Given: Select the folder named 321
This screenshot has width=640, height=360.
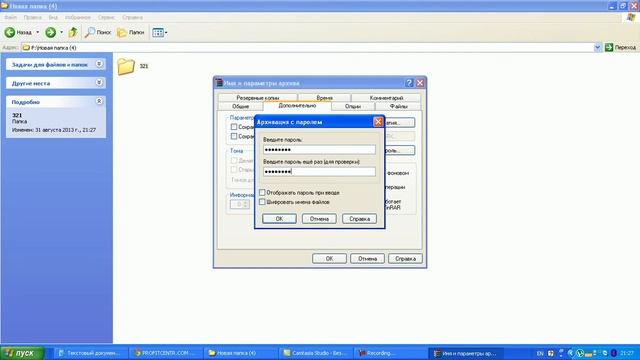Looking at the screenshot, I should (x=133, y=66).
